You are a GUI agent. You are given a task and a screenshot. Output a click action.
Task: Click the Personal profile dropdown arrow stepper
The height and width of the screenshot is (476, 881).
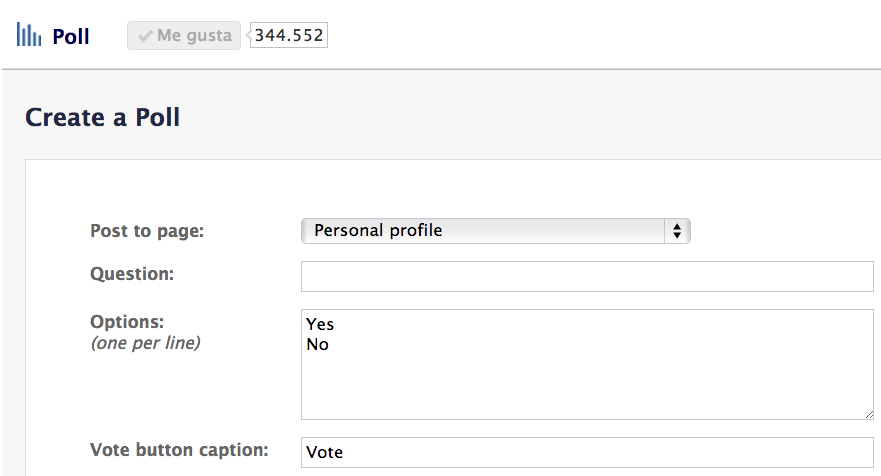point(677,231)
